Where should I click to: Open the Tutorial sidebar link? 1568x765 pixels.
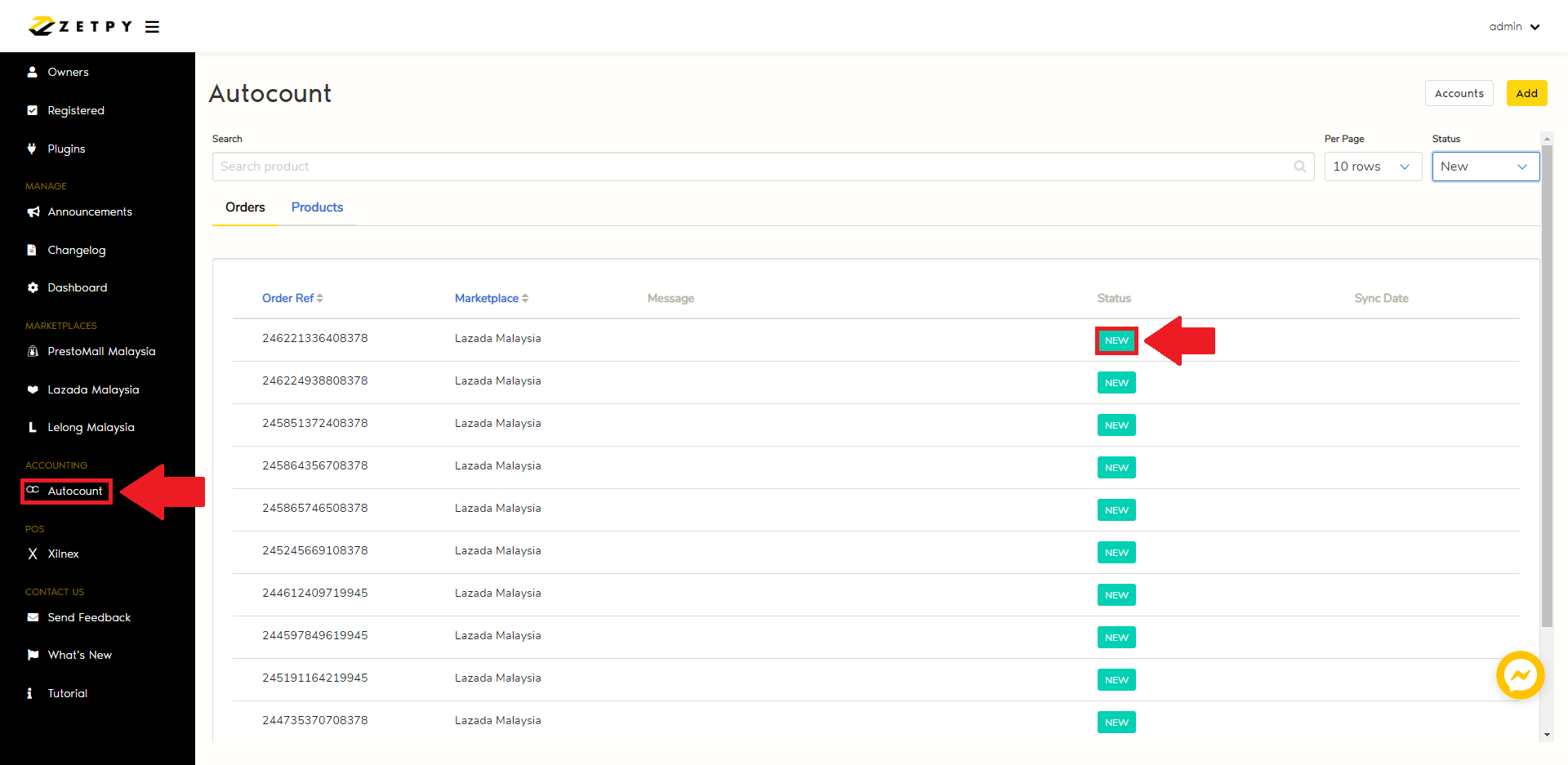click(67, 693)
